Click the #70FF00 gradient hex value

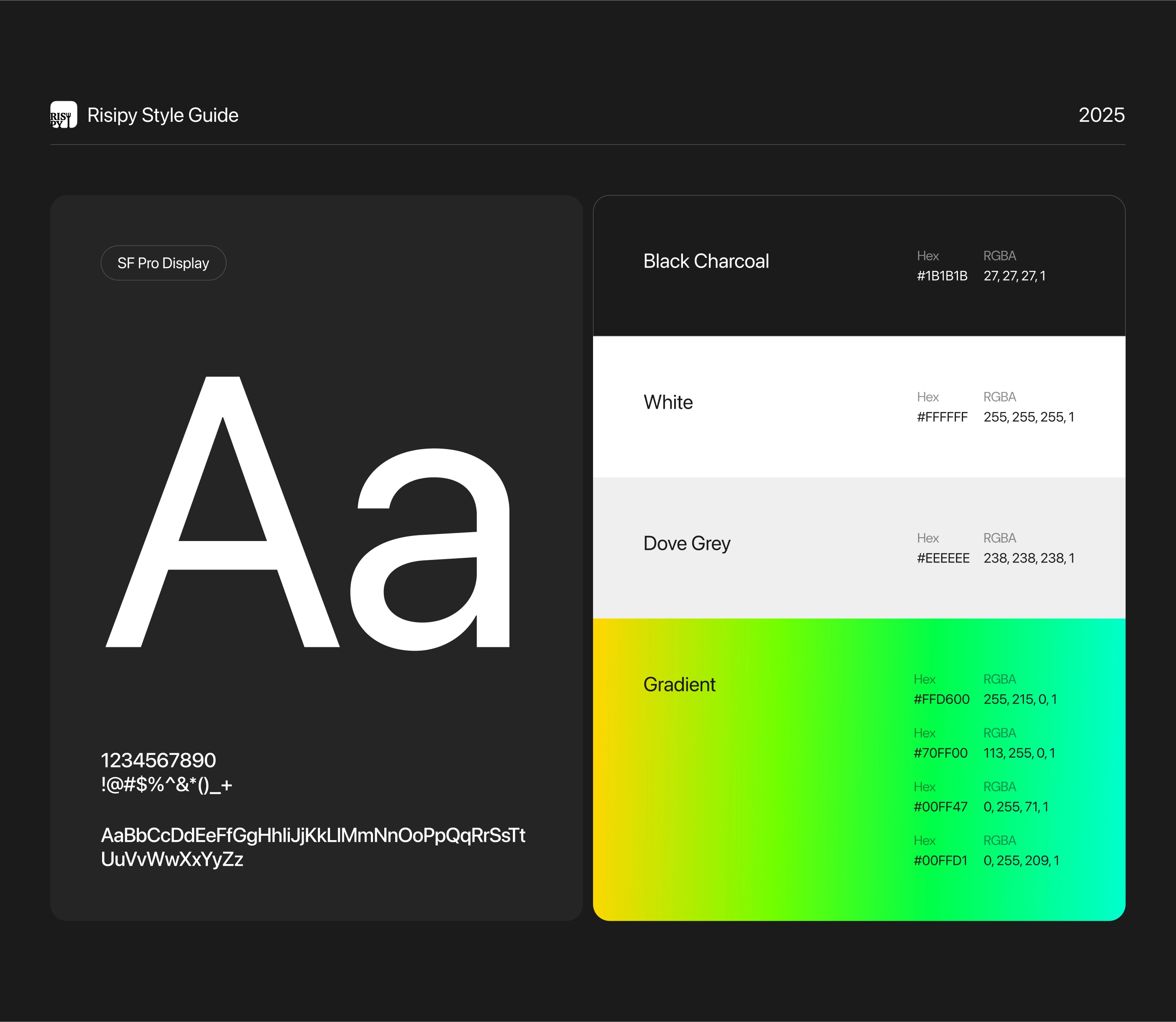940,754
